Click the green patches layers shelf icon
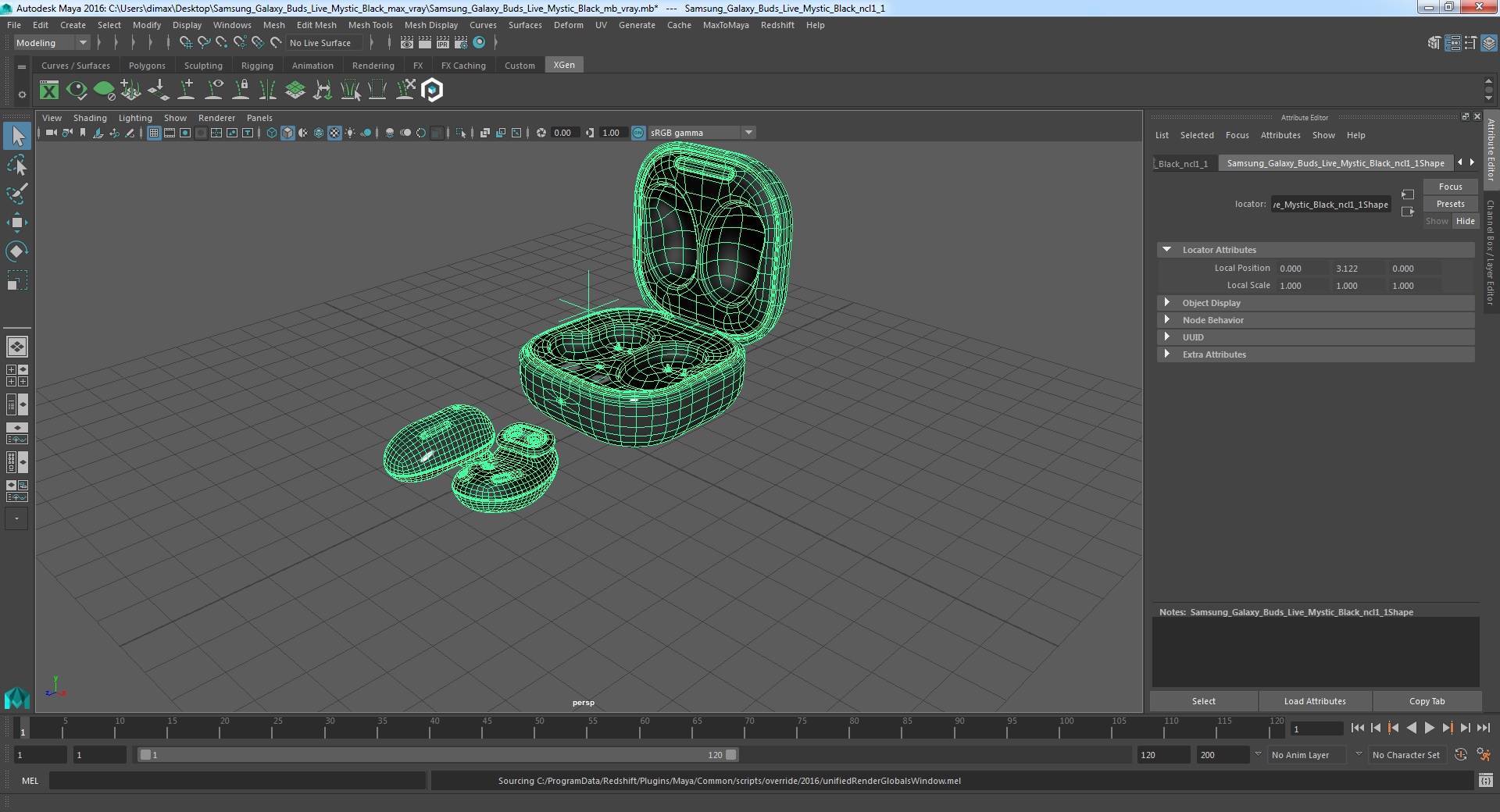1500x812 pixels. click(x=295, y=91)
